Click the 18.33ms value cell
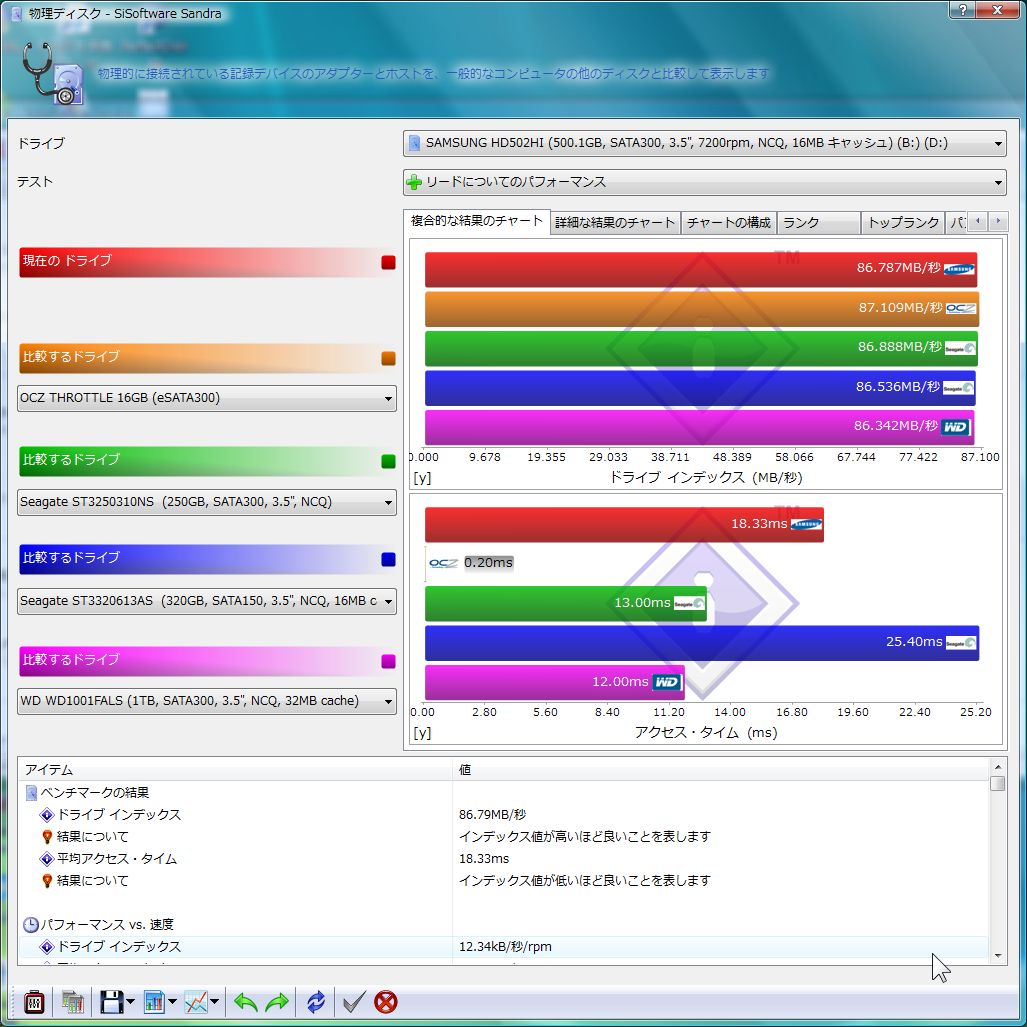The image size is (1027, 1027). (x=484, y=859)
